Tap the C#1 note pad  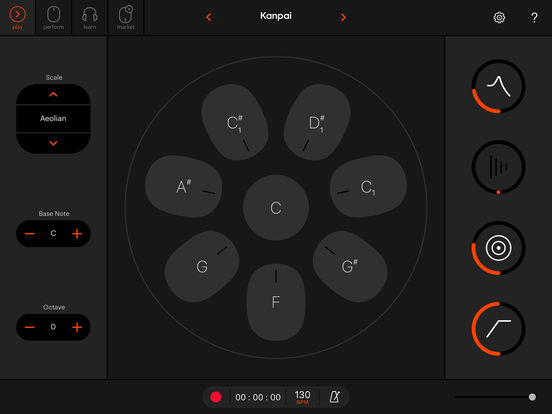(234, 122)
